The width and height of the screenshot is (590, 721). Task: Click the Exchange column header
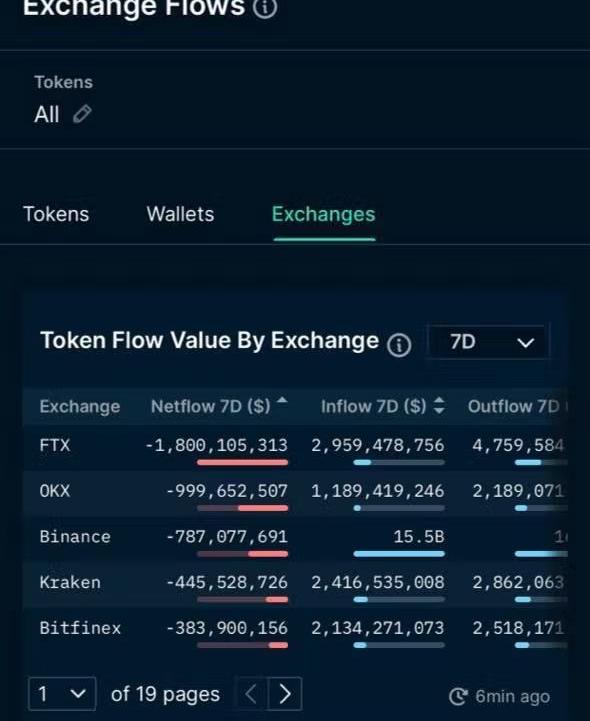(x=80, y=406)
